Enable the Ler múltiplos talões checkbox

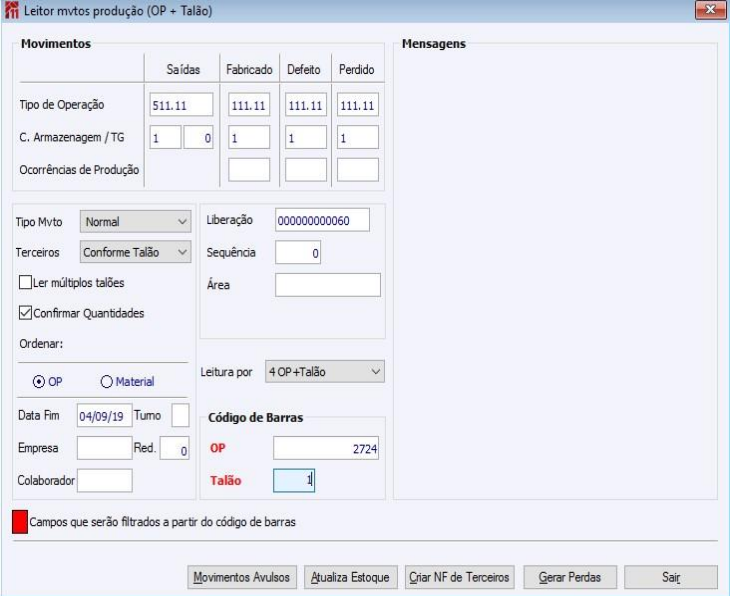click(x=25, y=283)
